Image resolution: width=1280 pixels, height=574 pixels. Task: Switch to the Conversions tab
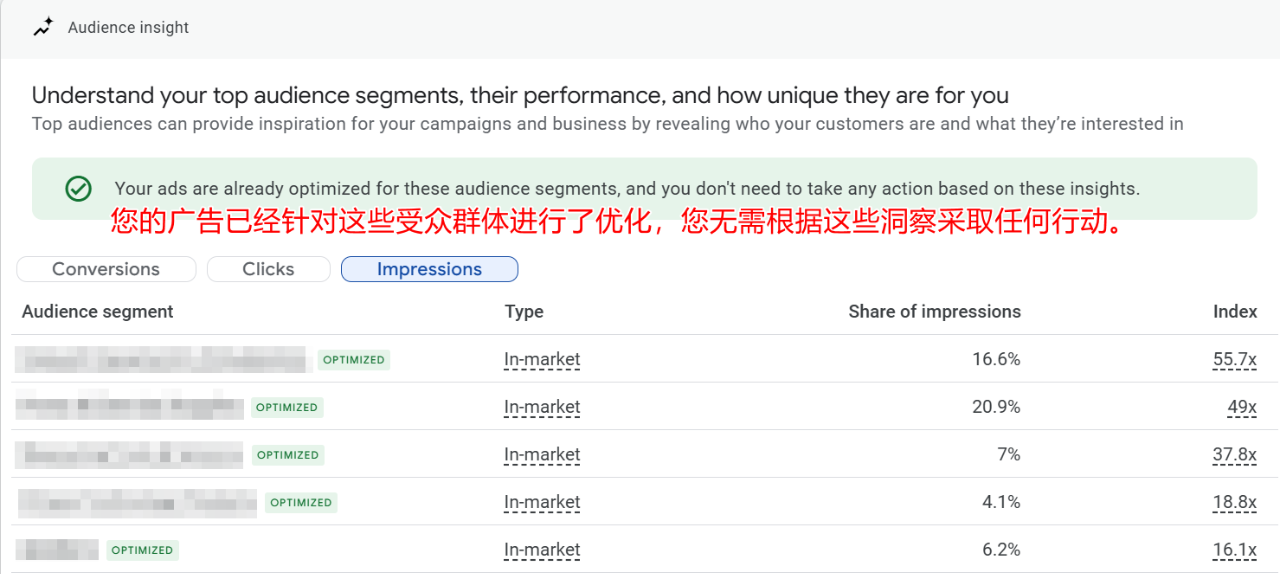pos(106,269)
